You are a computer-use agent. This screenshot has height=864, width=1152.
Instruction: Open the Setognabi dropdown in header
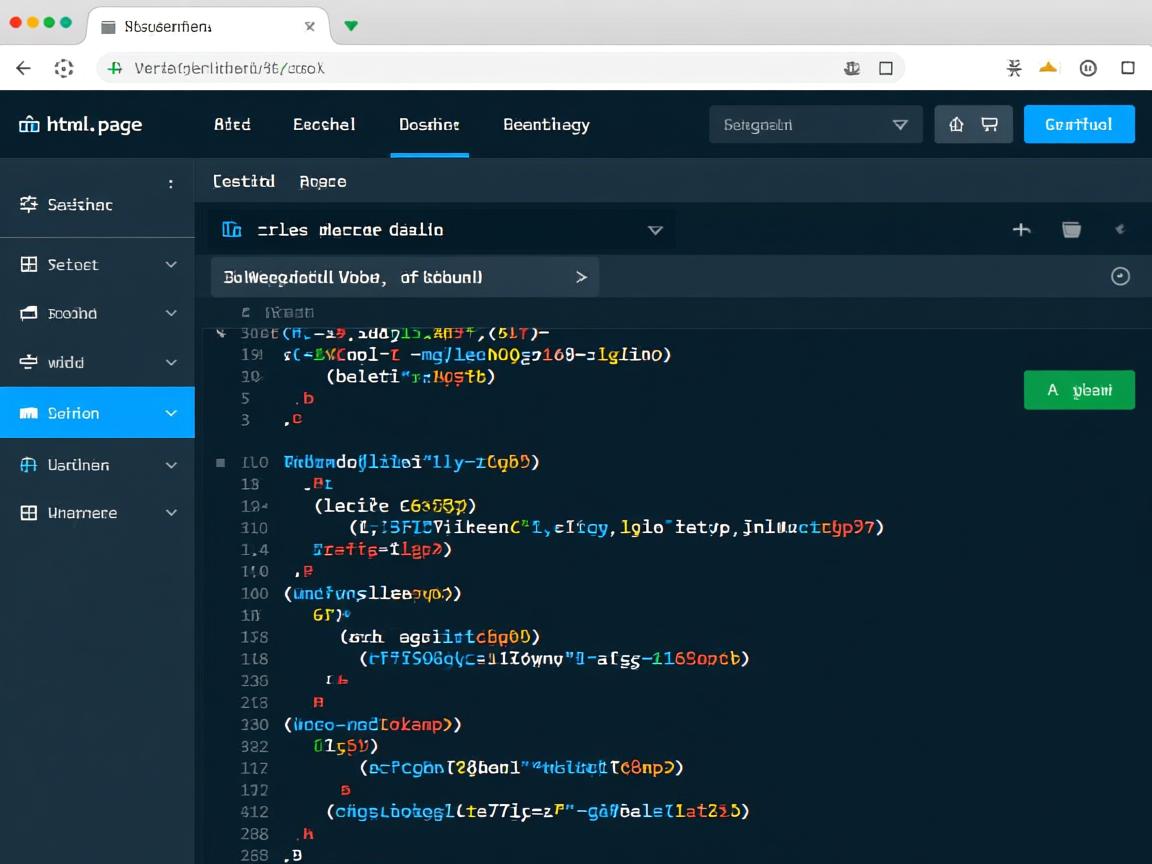point(815,125)
